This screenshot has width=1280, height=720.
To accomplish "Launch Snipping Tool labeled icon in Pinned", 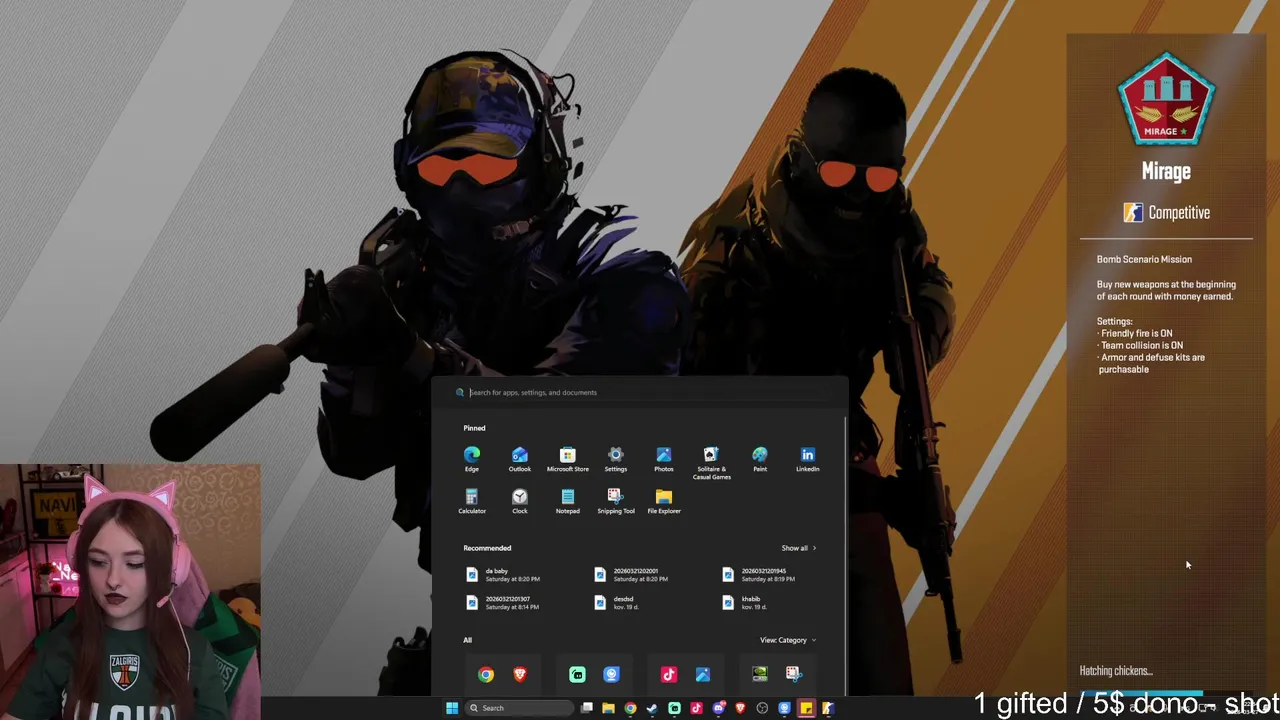I will click(x=616, y=502).
